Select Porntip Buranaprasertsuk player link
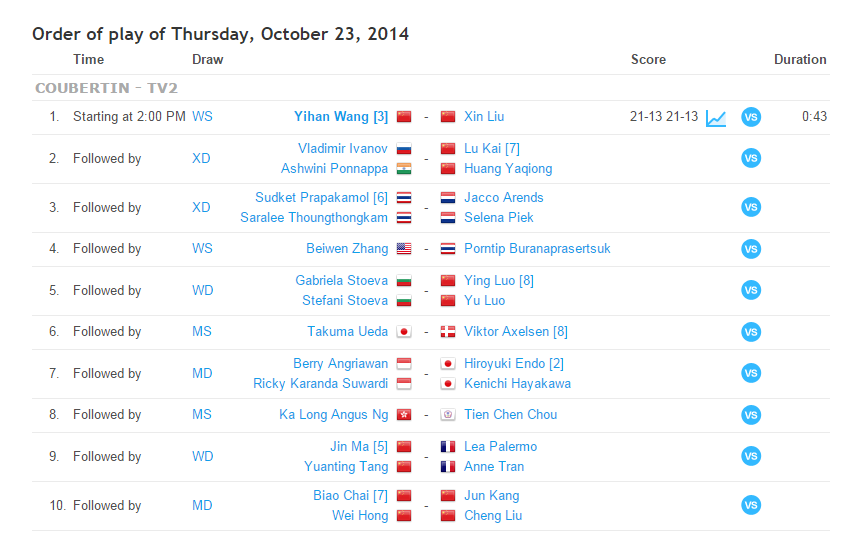 537,249
